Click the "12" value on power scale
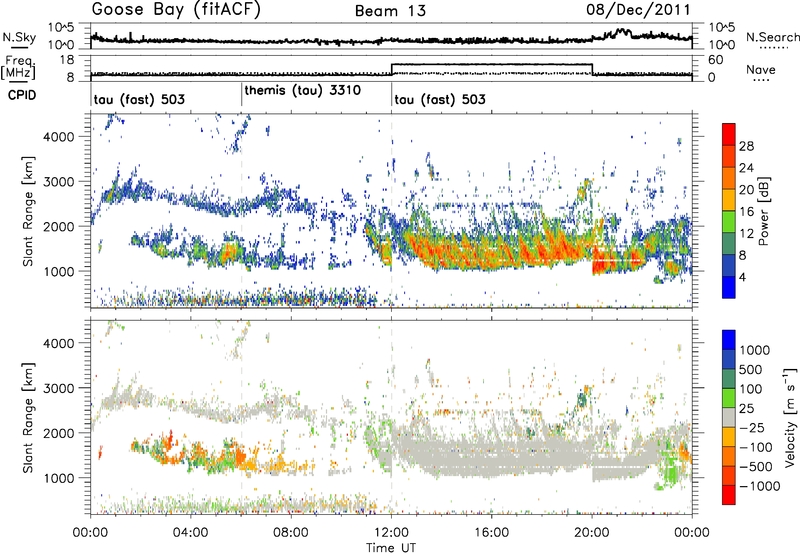The image size is (800, 554). [x=746, y=234]
